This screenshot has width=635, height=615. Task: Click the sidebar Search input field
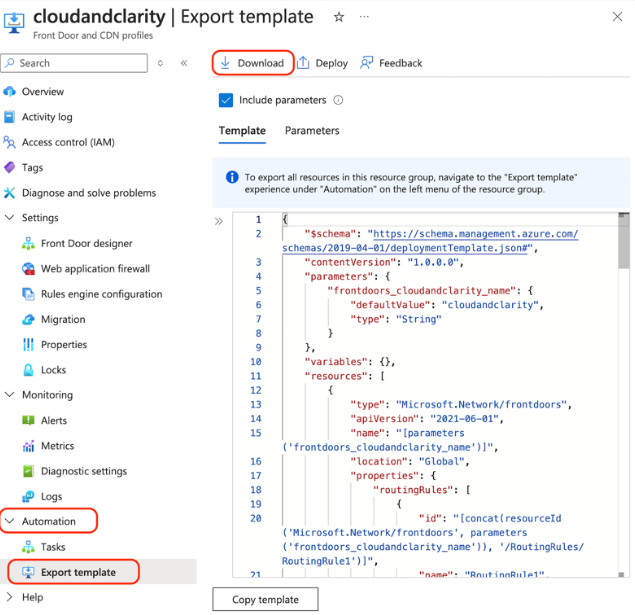(80, 63)
